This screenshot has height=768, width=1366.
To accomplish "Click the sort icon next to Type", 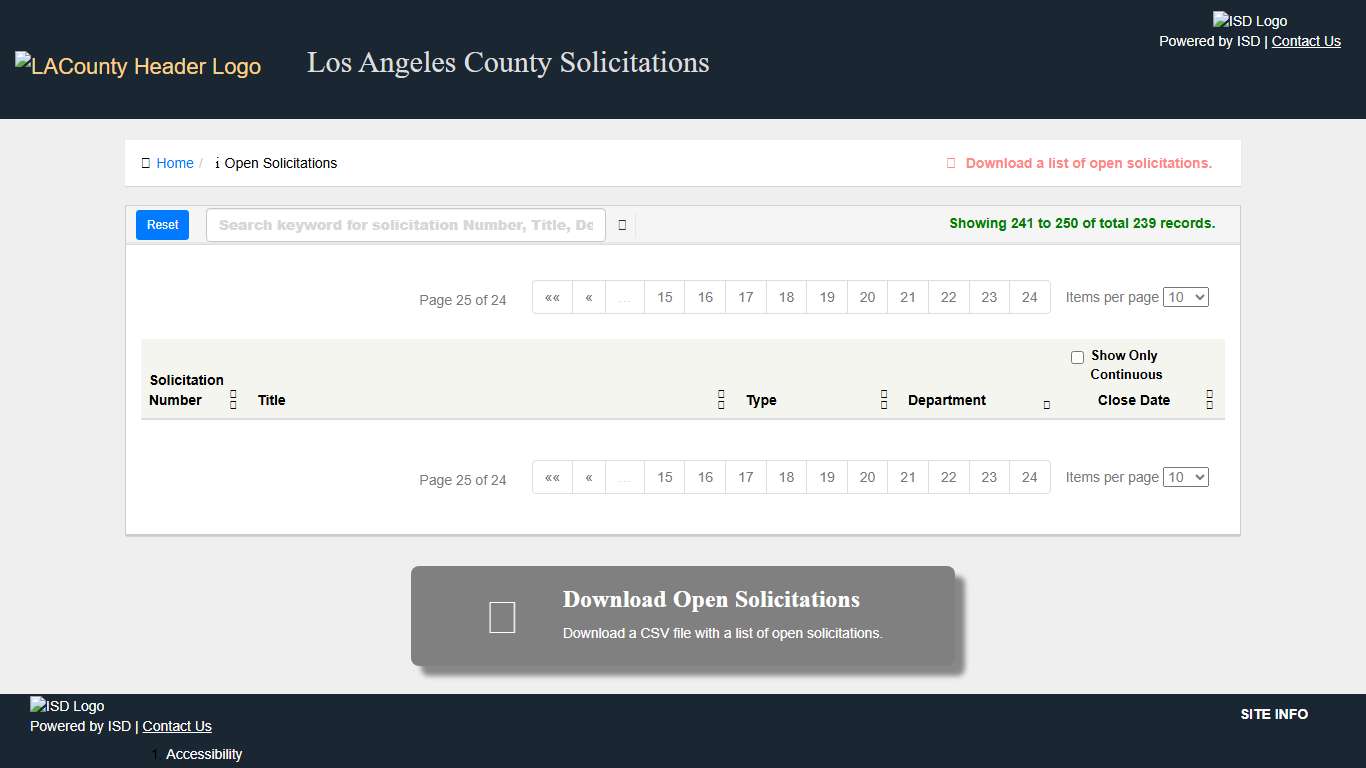I will click(x=883, y=398).
